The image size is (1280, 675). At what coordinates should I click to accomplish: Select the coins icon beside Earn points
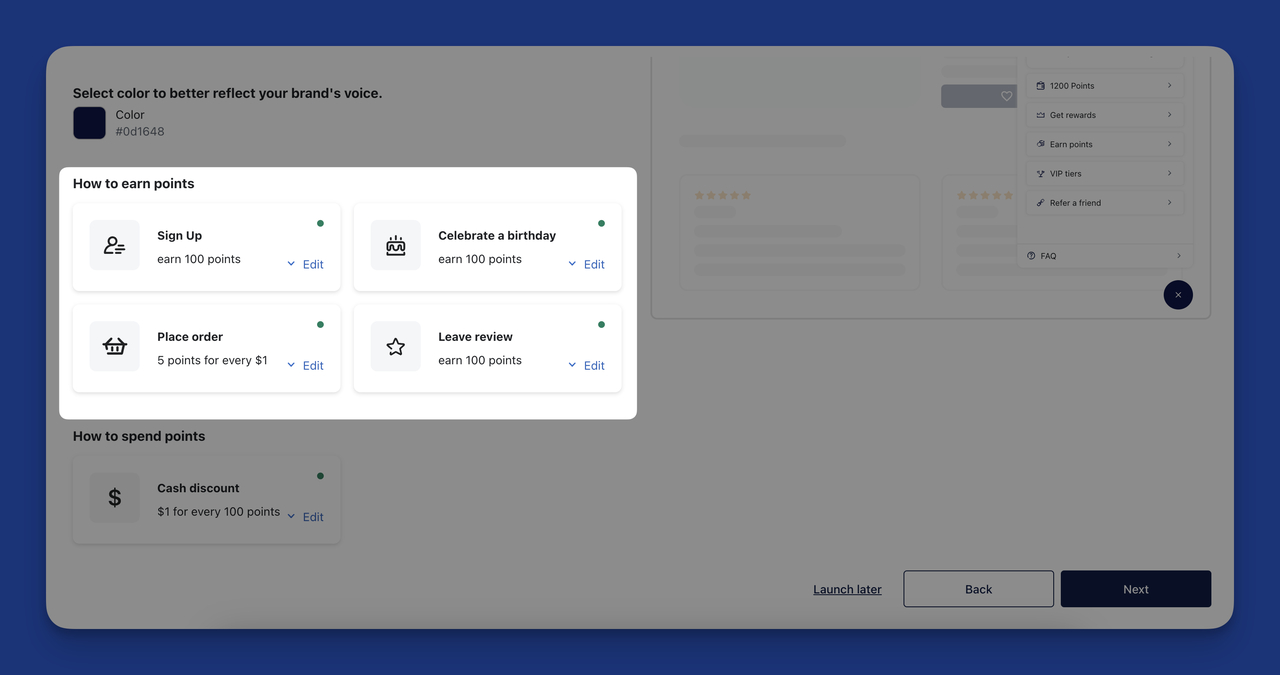(x=1040, y=144)
